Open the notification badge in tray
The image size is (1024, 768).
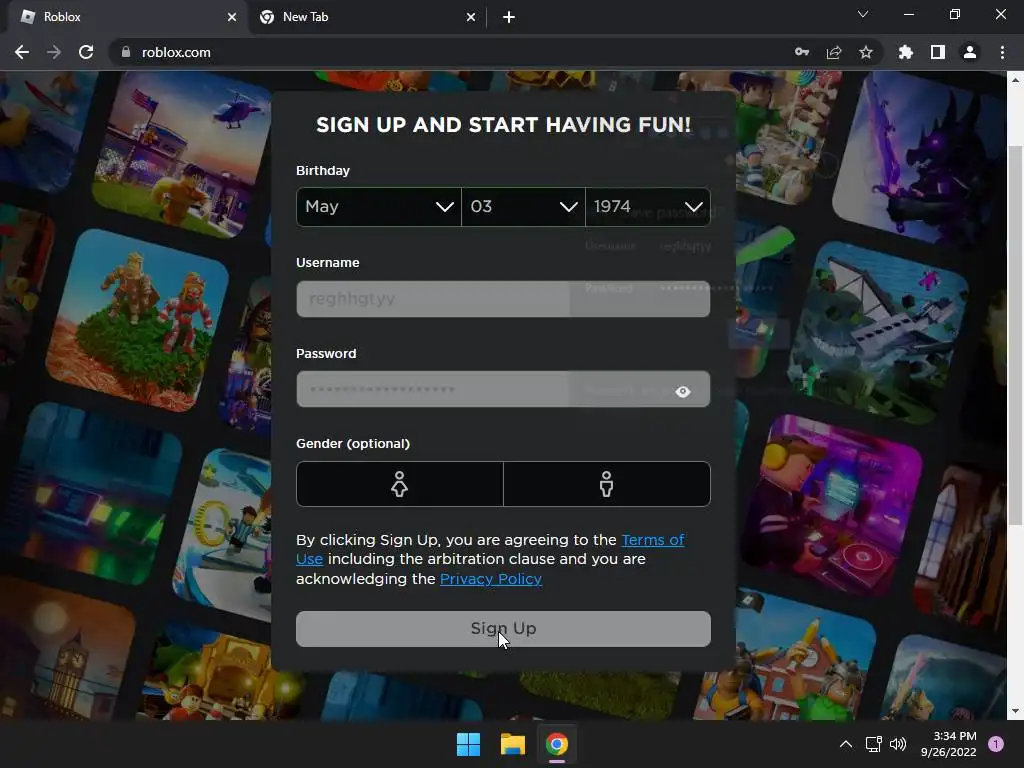coord(996,744)
